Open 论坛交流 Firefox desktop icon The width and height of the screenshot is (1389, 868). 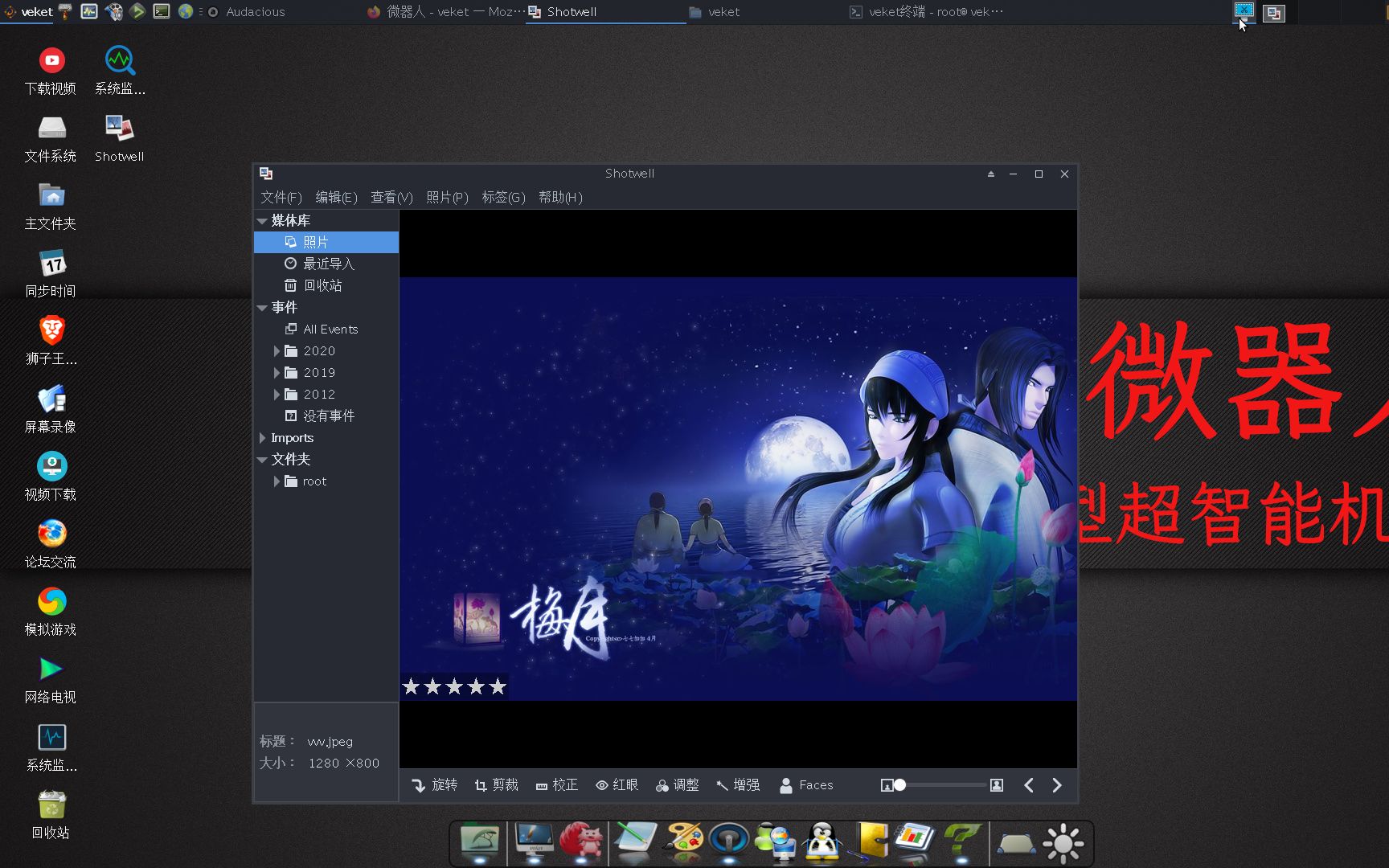pyautogui.click(x=51, y=545)
